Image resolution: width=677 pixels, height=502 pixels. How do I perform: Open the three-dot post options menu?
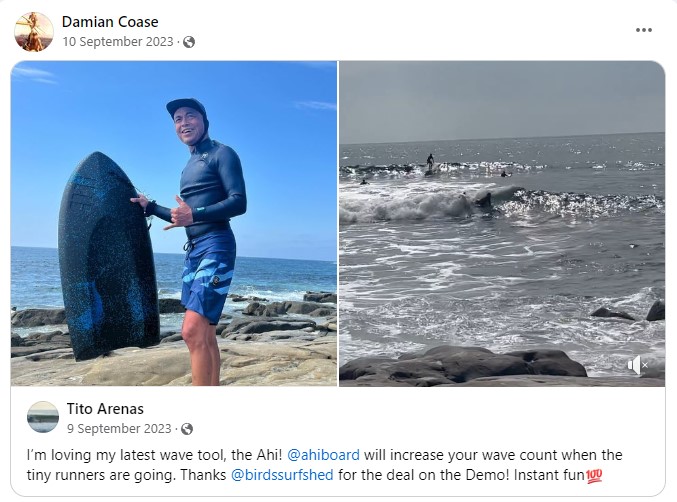pos(643,30)
